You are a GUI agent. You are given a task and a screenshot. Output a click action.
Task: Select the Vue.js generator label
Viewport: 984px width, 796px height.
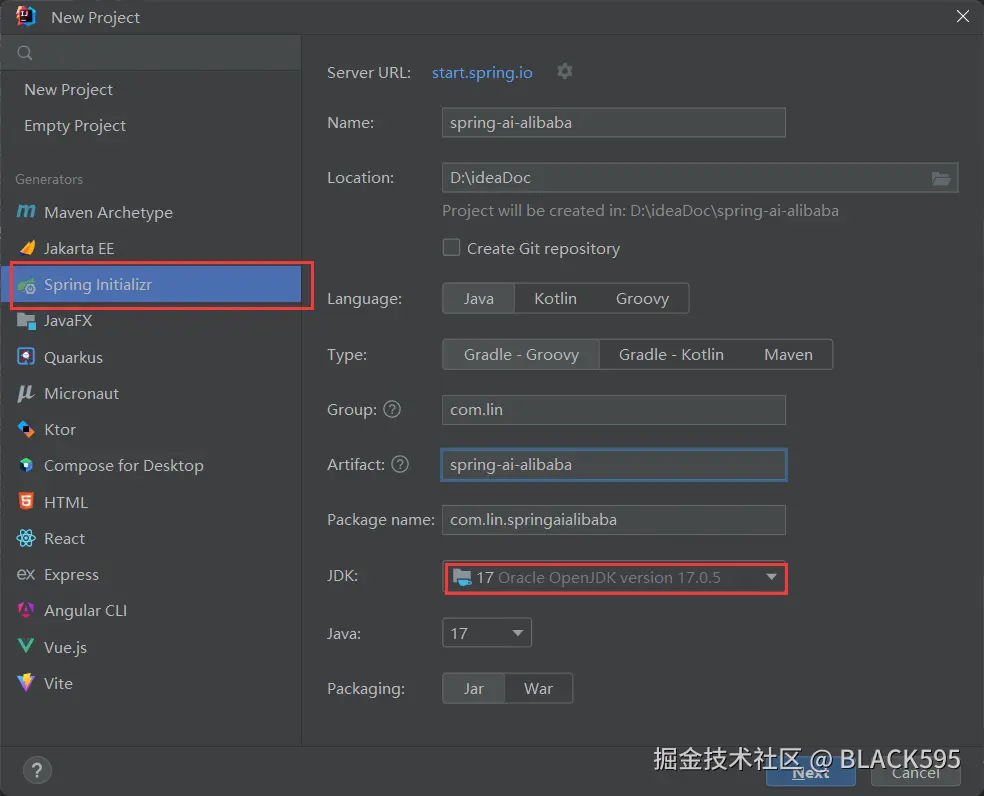[65, 647]
